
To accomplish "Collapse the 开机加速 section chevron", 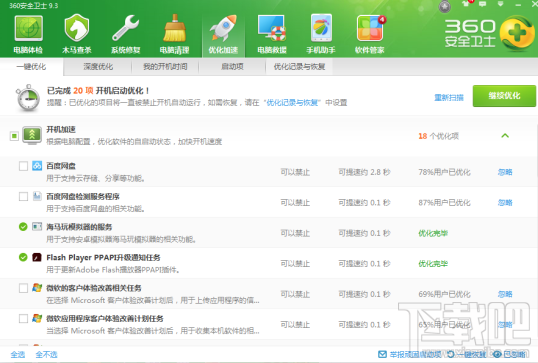I will 505,136.
